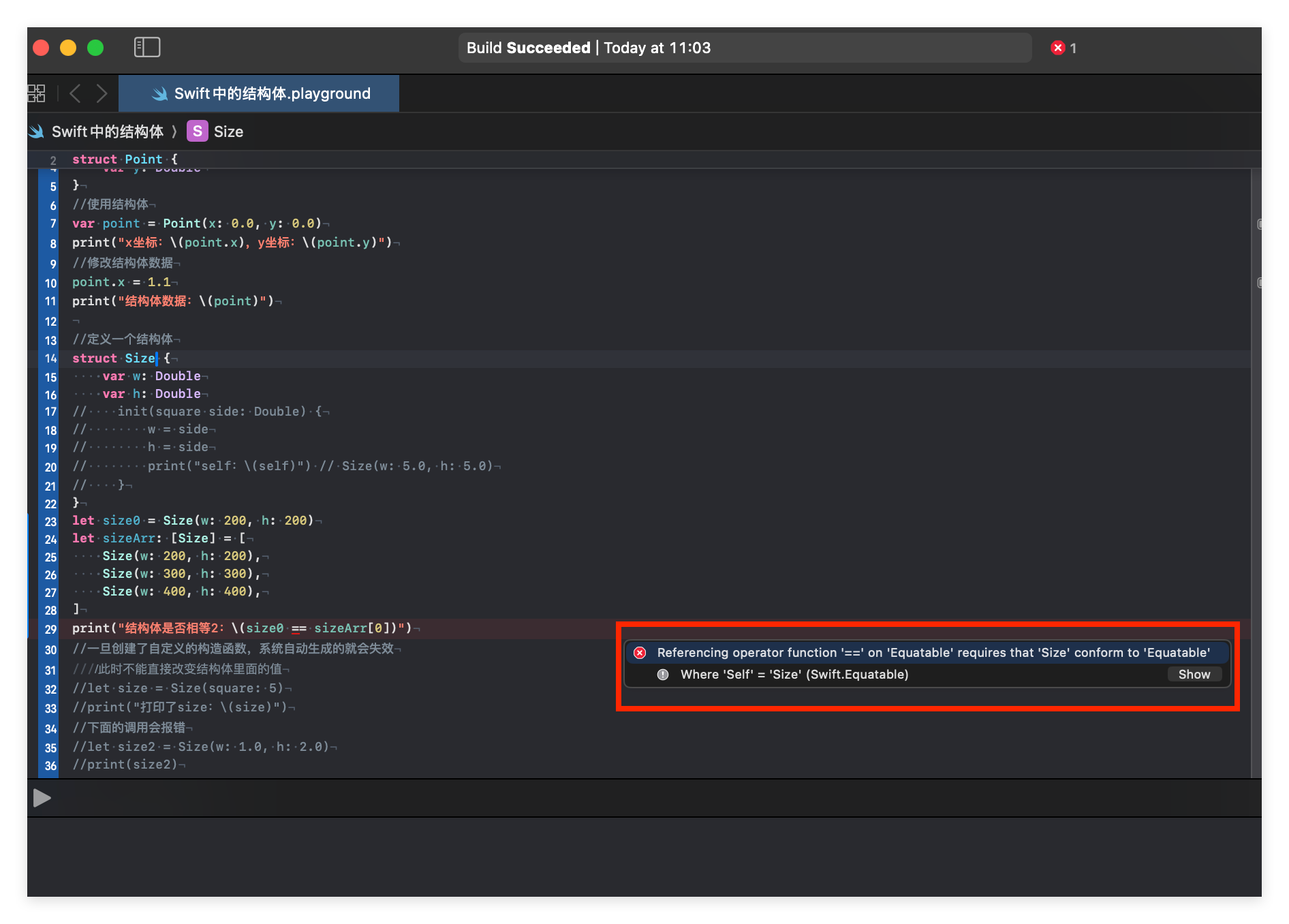Click 'Size(w: 300, h: 300),' on line 26

[x=182, y=574]
